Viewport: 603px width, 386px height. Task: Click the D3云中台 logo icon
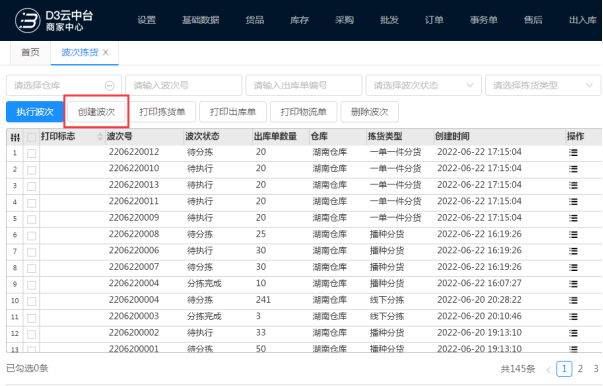point(27,20)
